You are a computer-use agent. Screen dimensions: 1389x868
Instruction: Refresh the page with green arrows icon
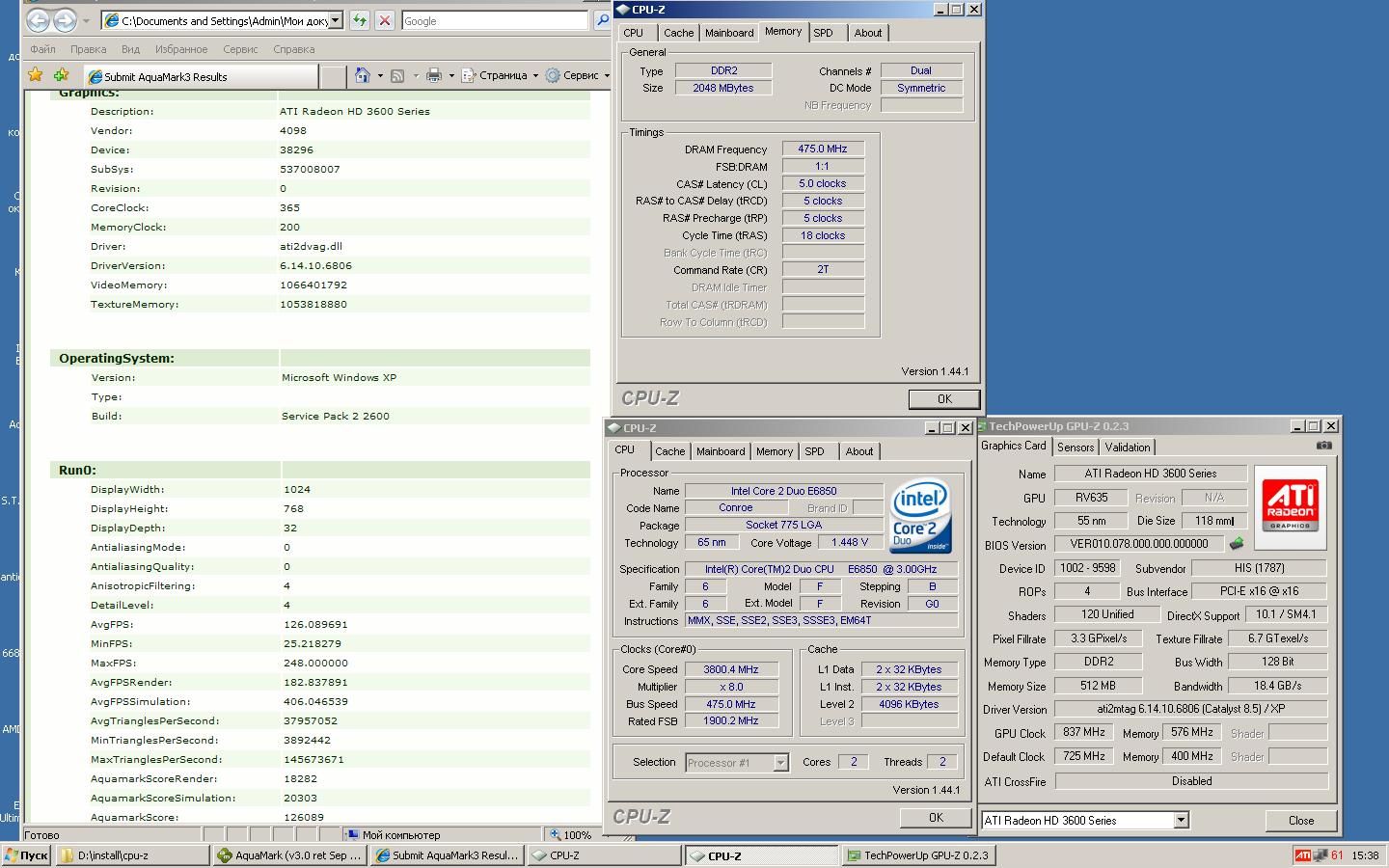click(x=360, y=20)
